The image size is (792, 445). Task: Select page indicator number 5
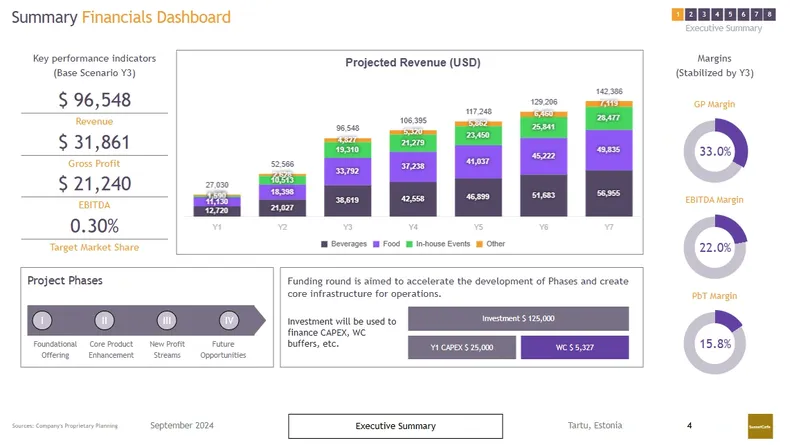(730, 15)
